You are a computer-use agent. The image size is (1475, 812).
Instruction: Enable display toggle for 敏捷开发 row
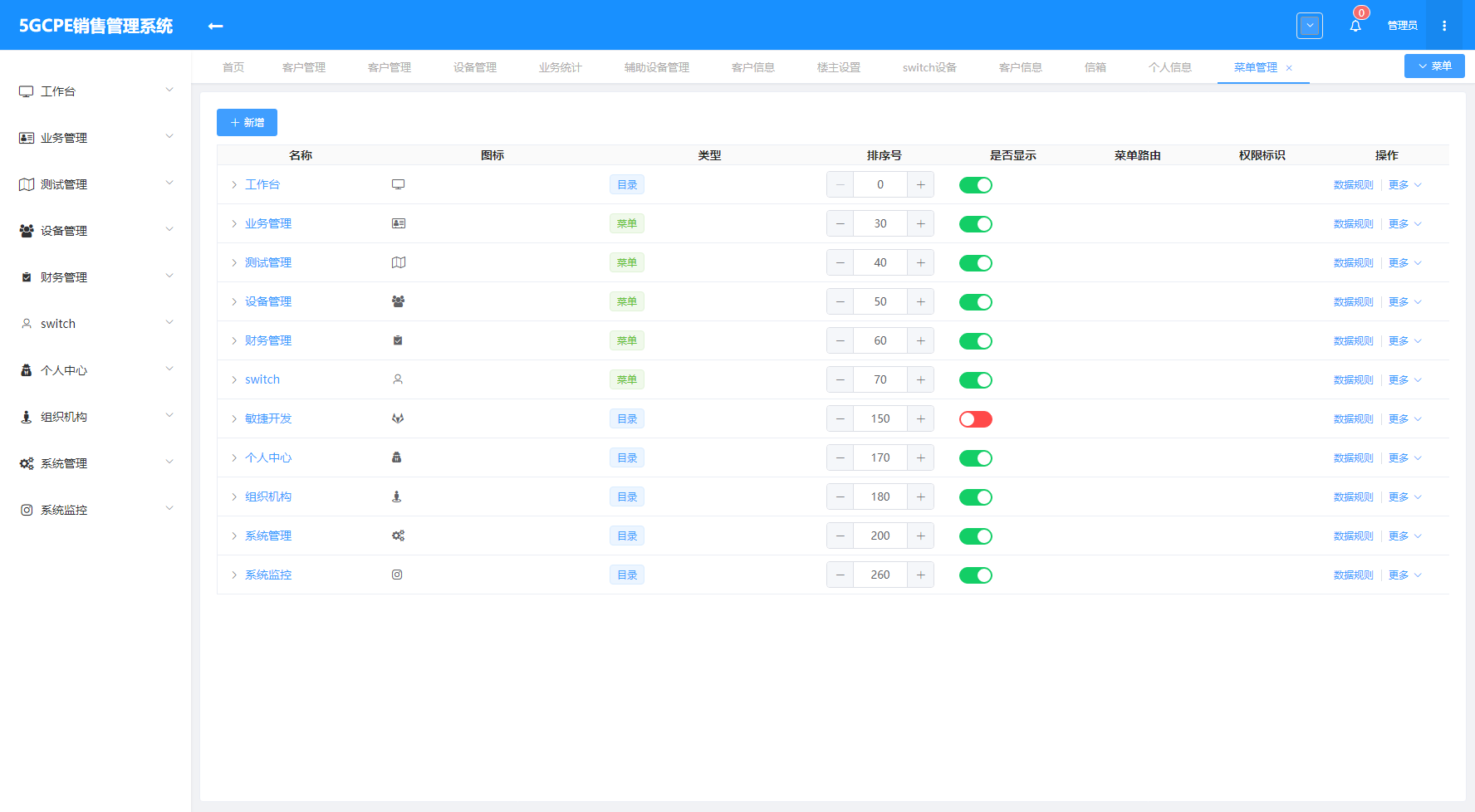click(975, 419)
